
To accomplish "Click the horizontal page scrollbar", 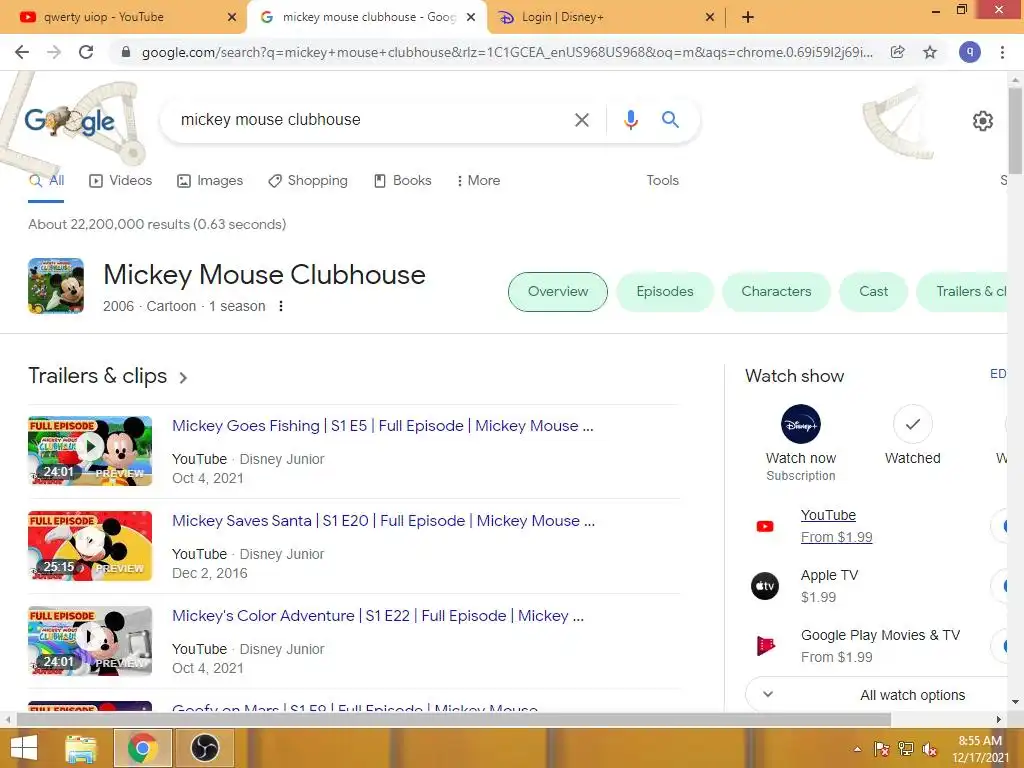I will click(x=454, y=719).
